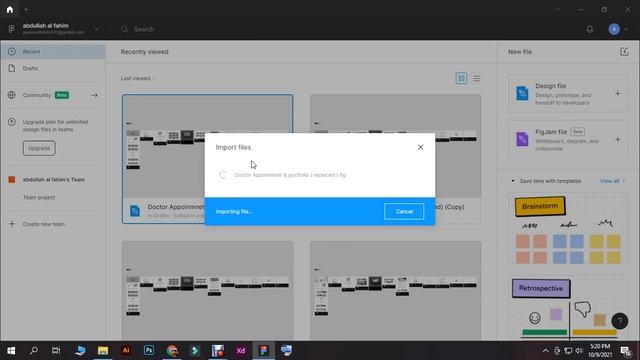Open the Windows notification center

point(626,351)
